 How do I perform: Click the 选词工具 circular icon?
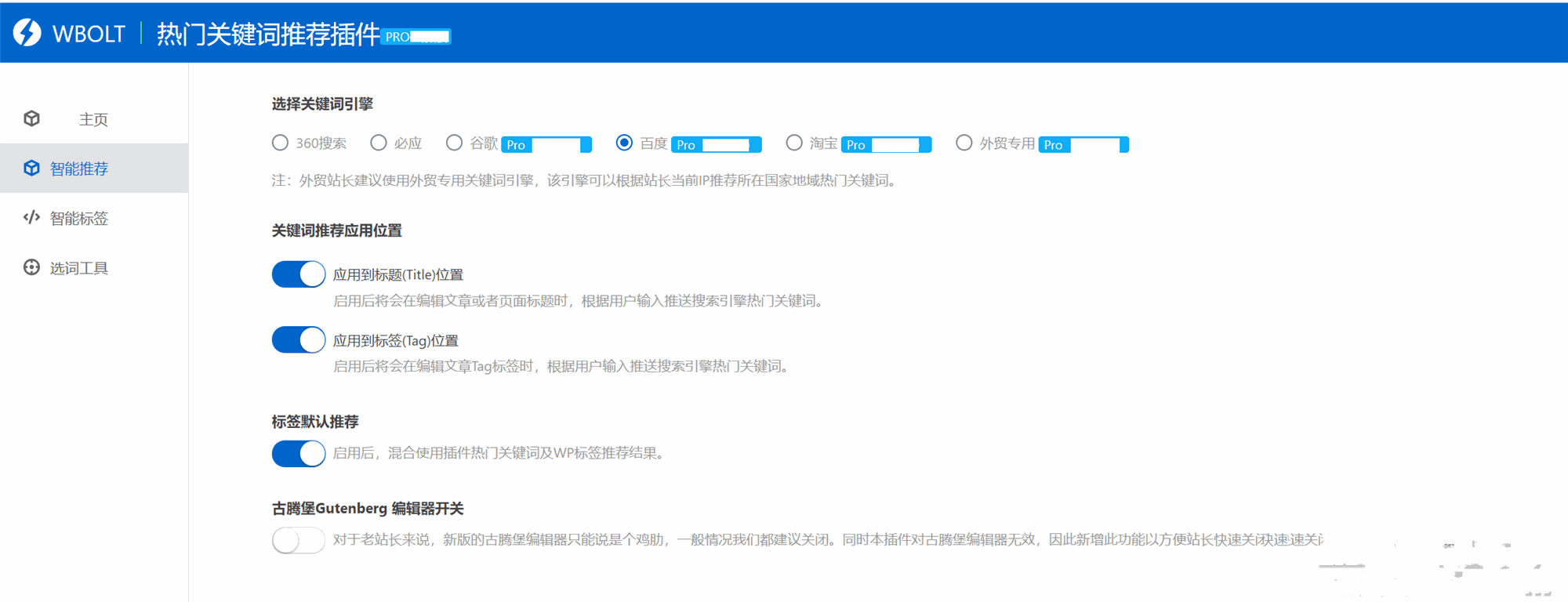(31, 268)
